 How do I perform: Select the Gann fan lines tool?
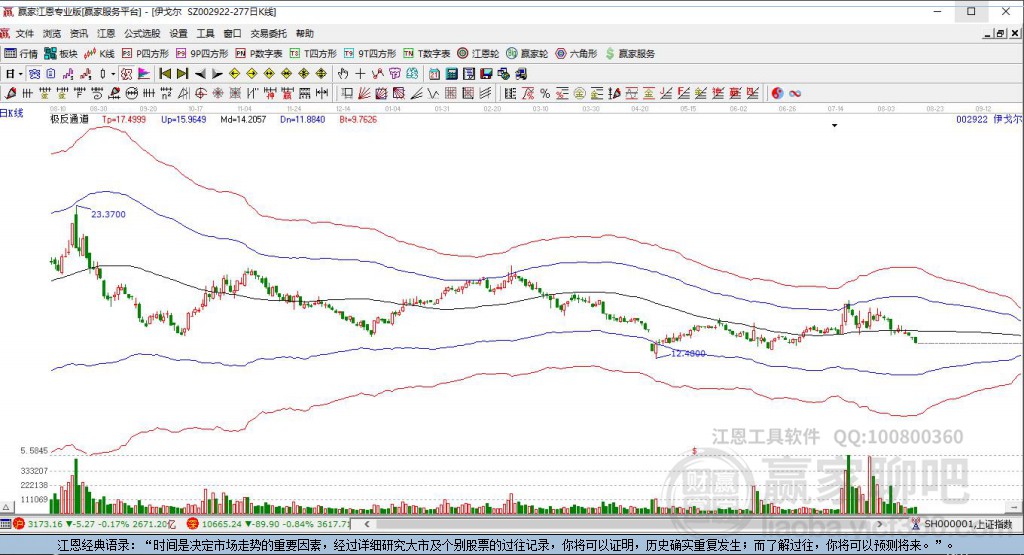[363, 93]
